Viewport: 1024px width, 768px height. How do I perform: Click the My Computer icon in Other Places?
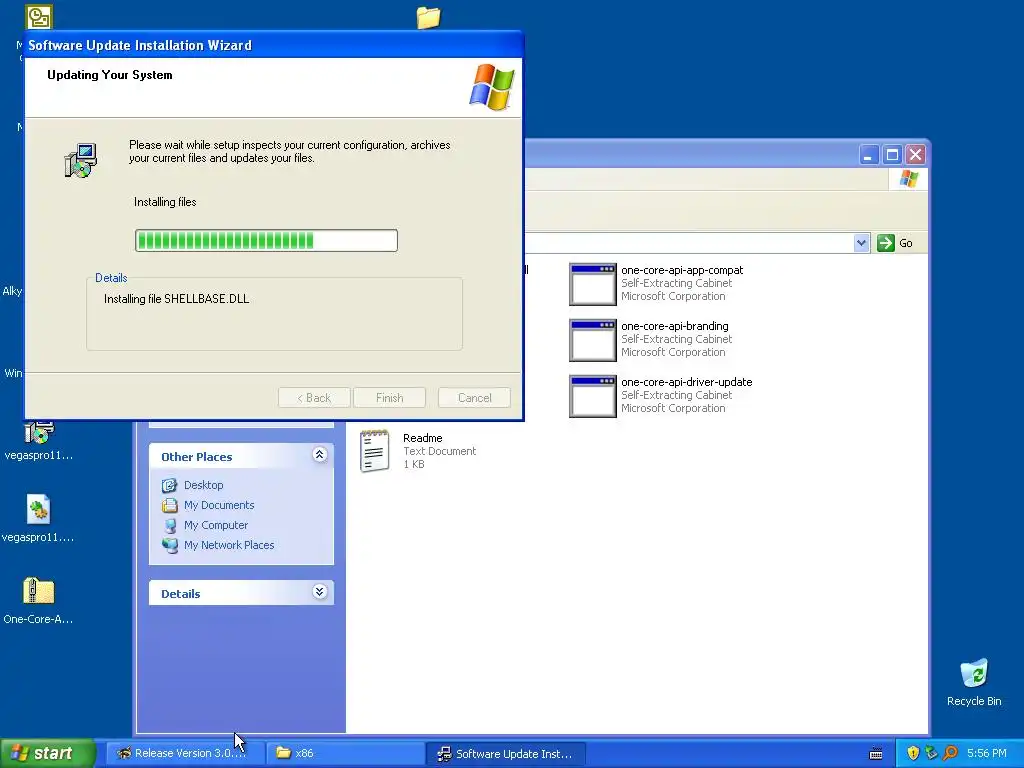tap(170, 525)
